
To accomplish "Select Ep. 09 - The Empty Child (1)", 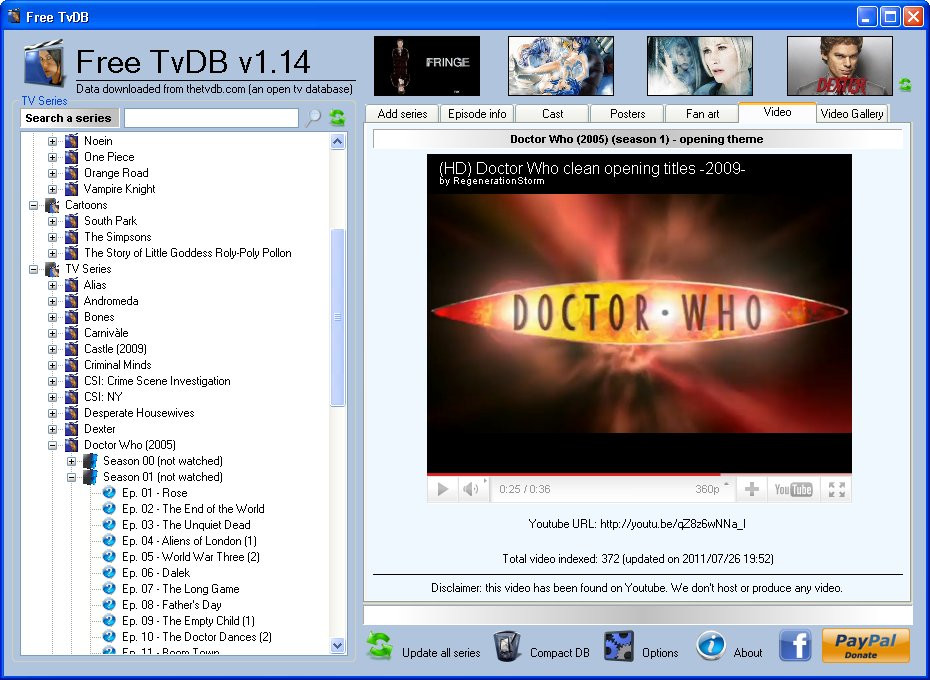I will (x=188, y=621).
